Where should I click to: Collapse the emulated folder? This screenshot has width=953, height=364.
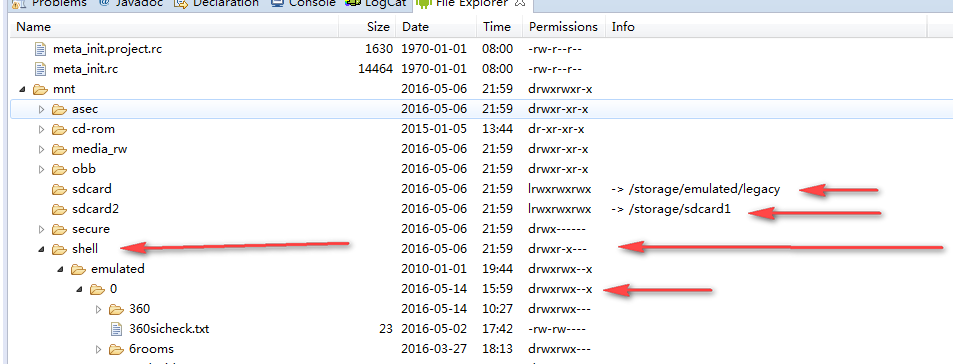pos(61,269)
